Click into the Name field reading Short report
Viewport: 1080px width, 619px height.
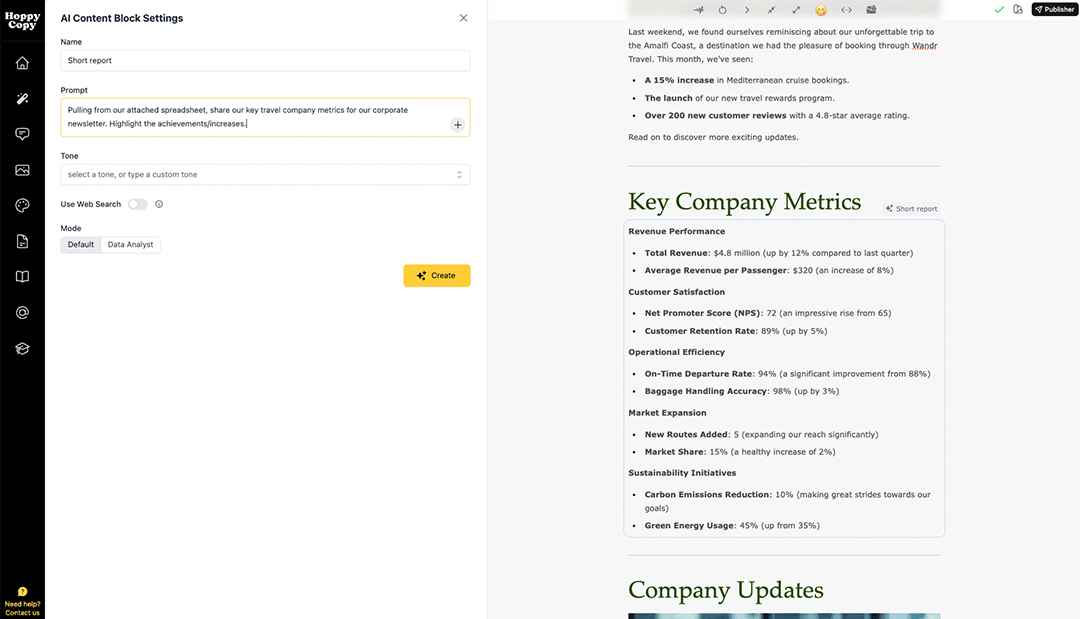pyautogui.click(x=265, y=61)
